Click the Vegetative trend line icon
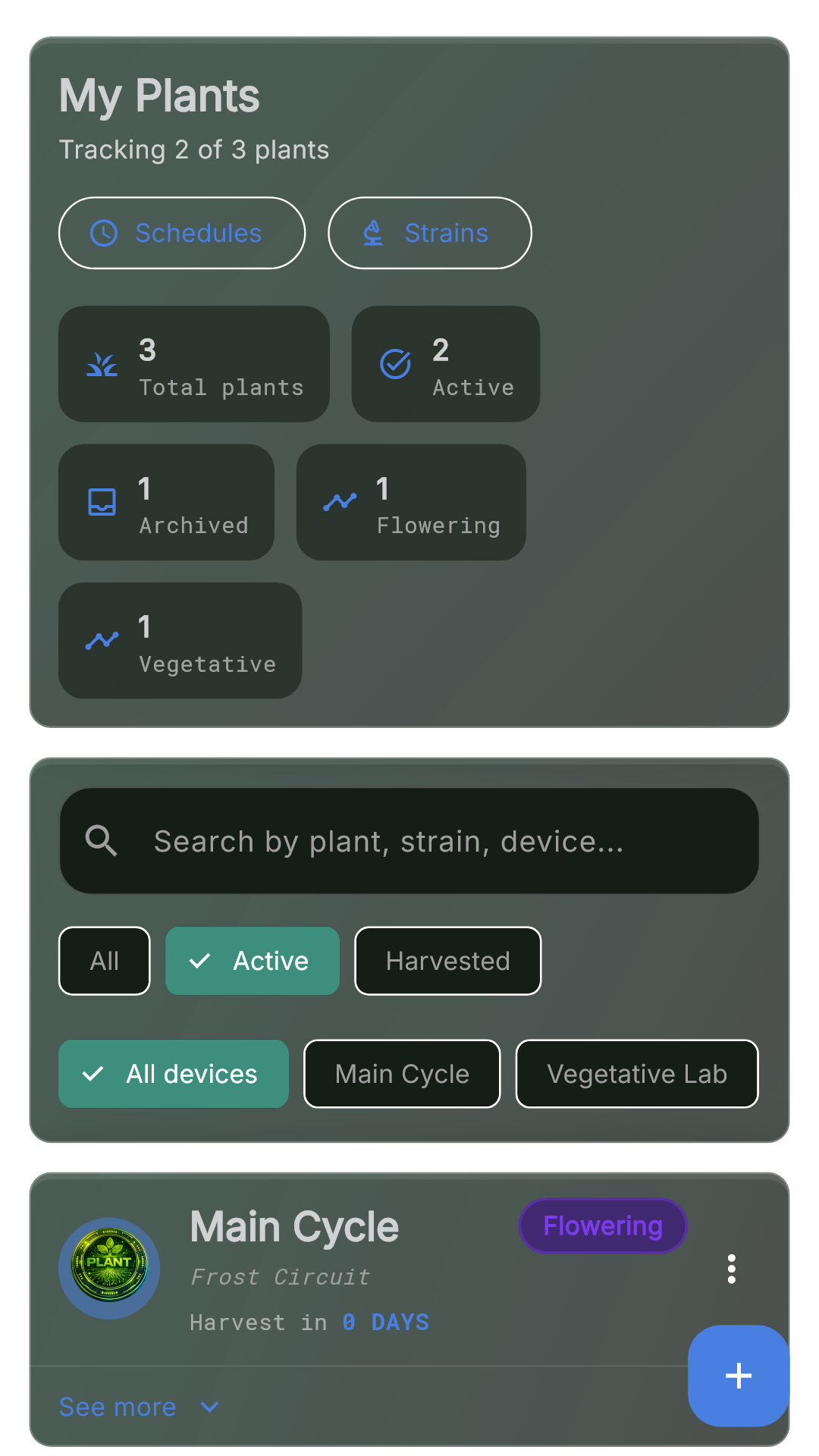 pos(102,641)
